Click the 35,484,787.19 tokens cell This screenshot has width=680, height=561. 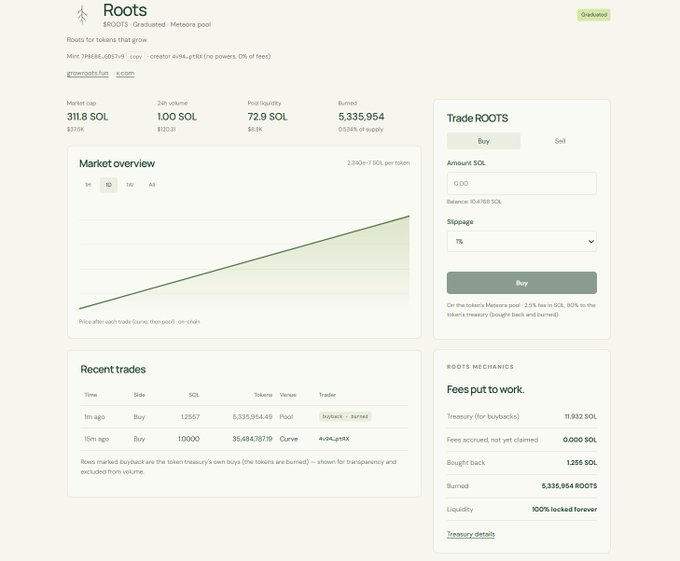click(252, 439)
